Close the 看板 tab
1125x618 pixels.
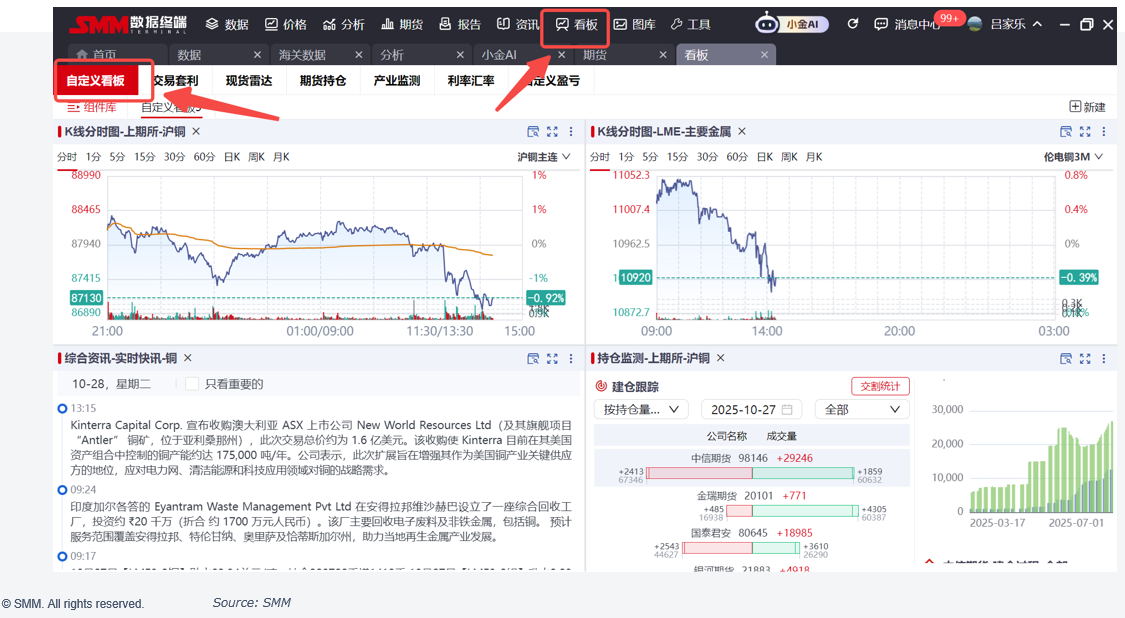[764, 55]
